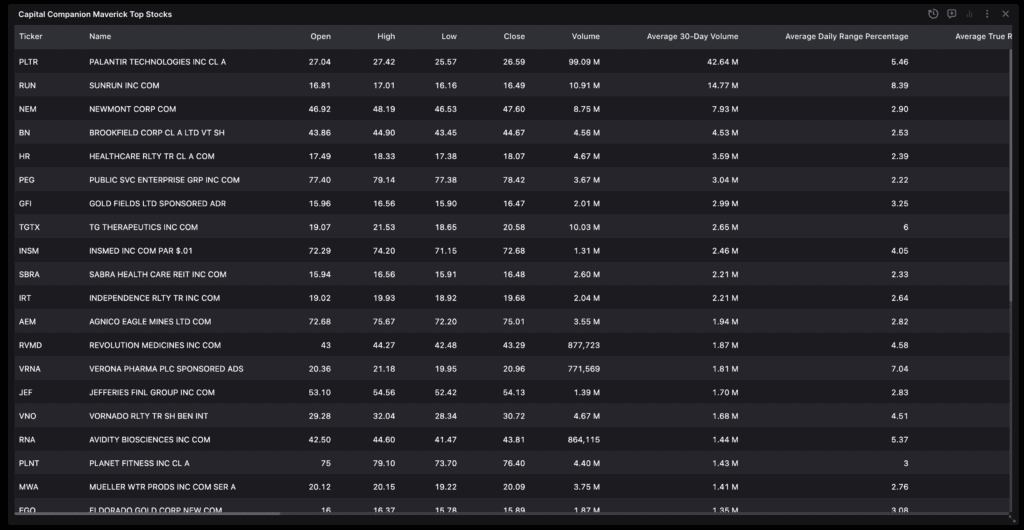Click the High column header
The image size is (1024, 530).
[385, 37]
